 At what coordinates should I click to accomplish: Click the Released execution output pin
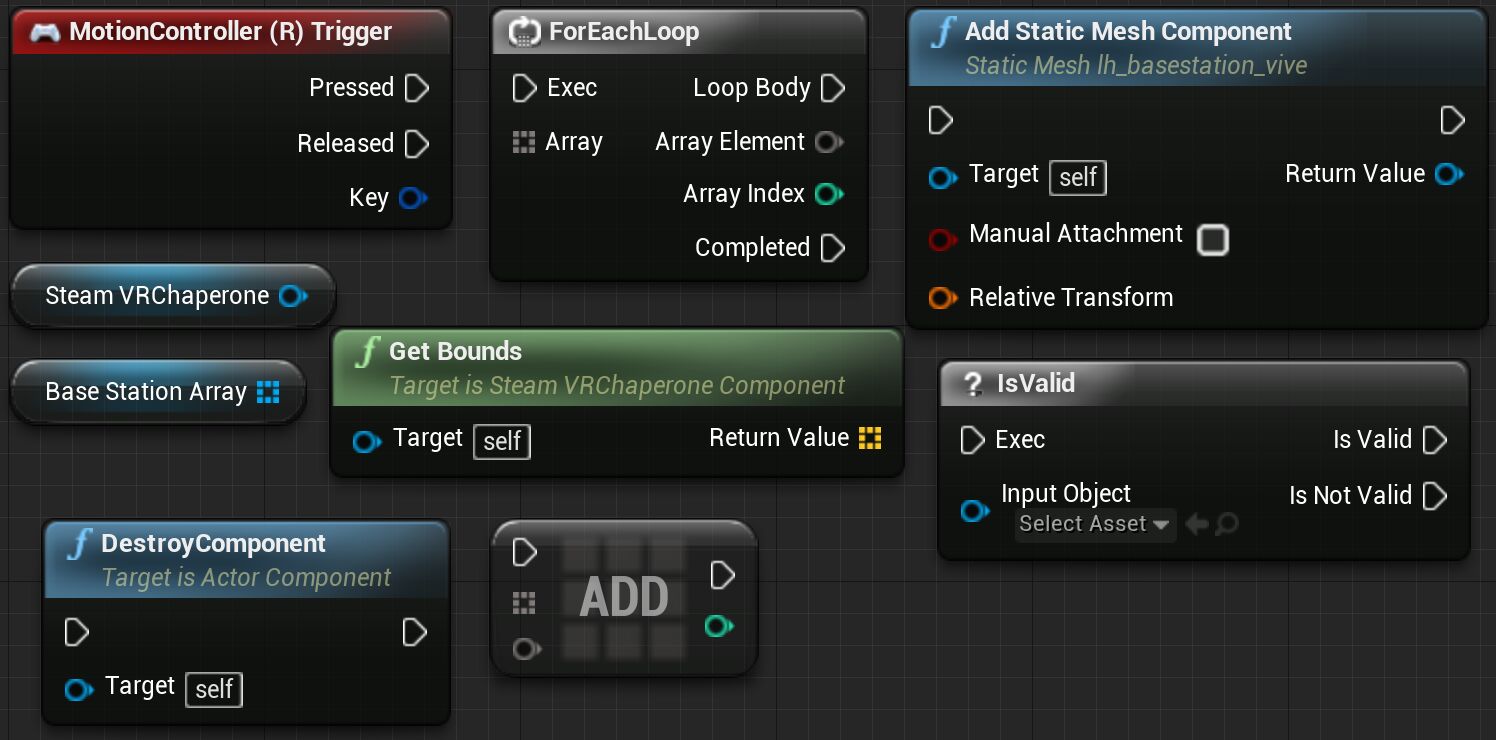(417, 144)
